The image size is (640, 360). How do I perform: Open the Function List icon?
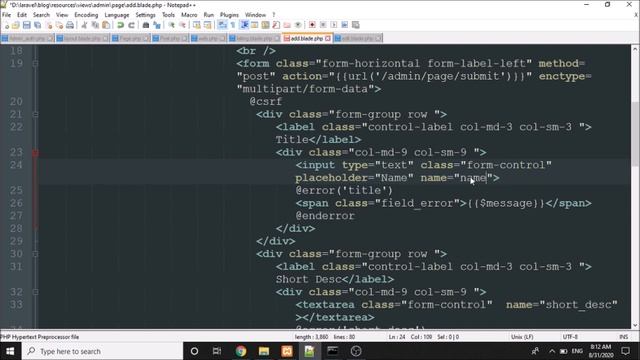tap(276, 25)
